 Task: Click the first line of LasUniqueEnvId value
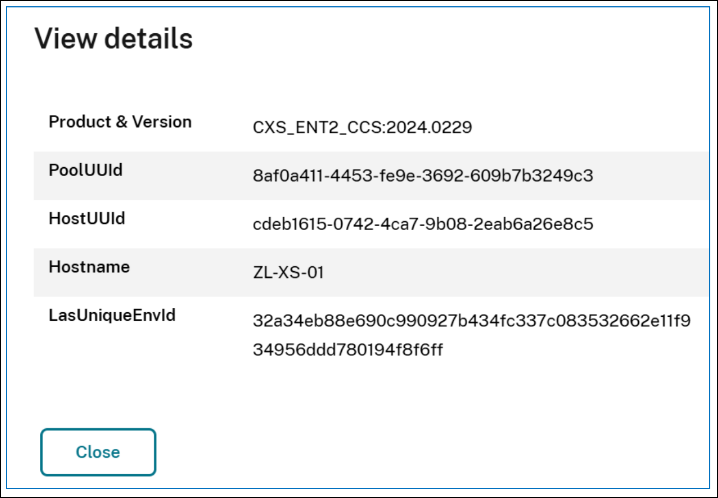tap(471, 321)
